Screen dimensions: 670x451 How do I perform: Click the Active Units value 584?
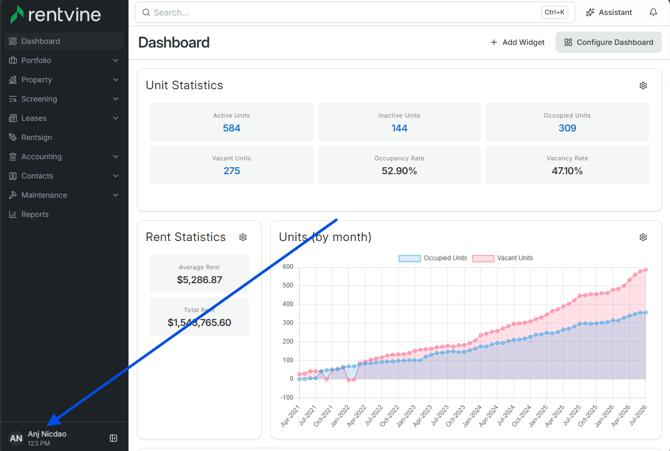click(x=232, y=128)
